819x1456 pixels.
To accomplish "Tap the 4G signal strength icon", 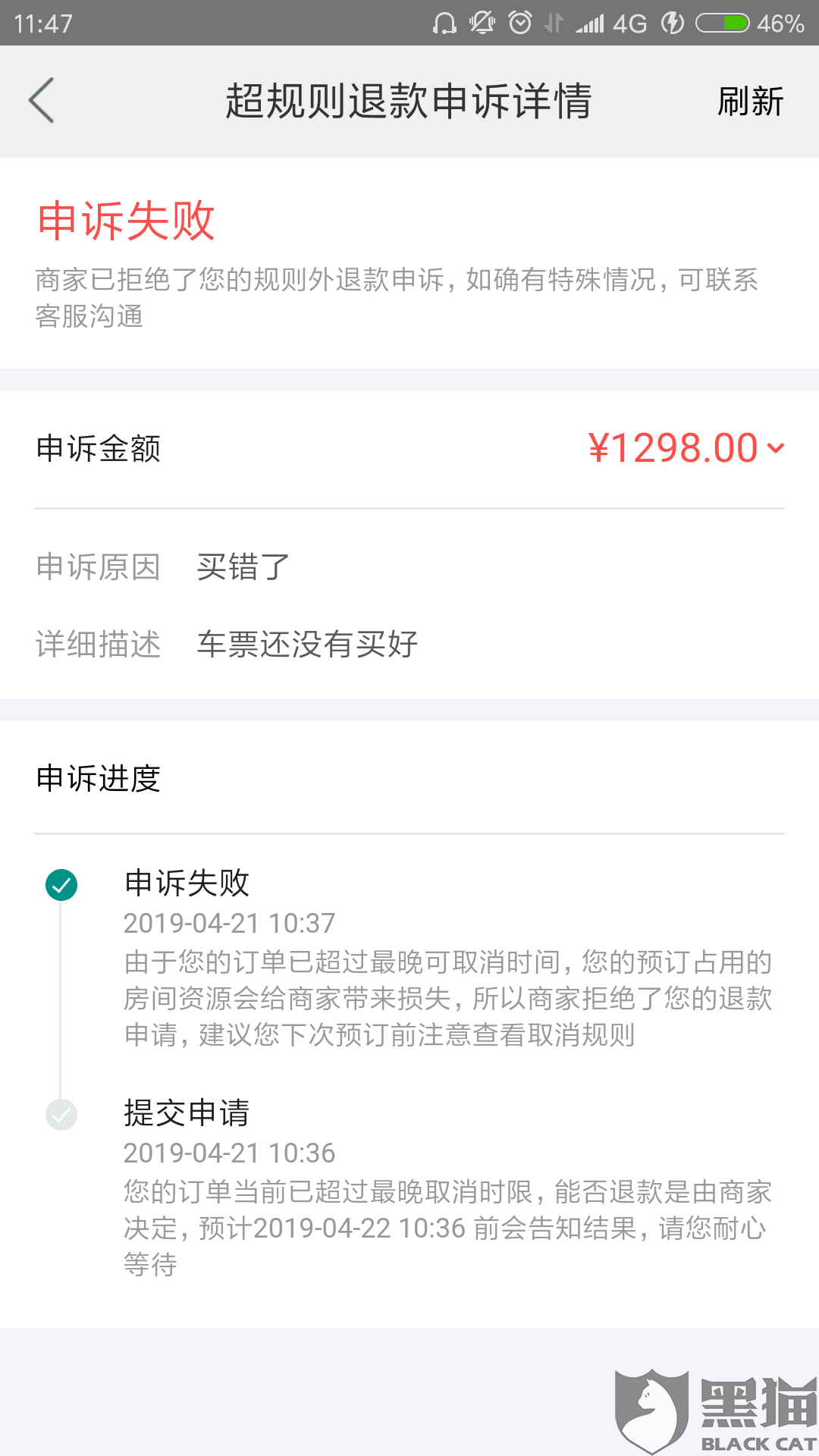I will coord(591,24).
